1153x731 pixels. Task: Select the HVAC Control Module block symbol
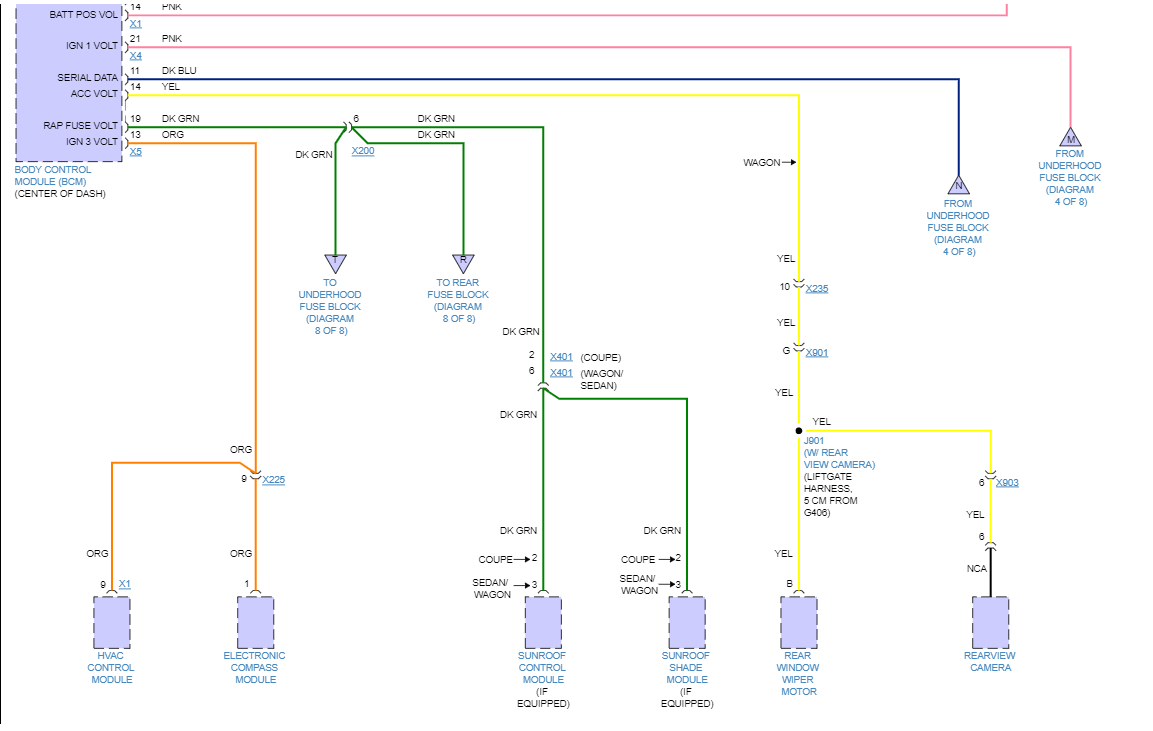tap(112, 620)
